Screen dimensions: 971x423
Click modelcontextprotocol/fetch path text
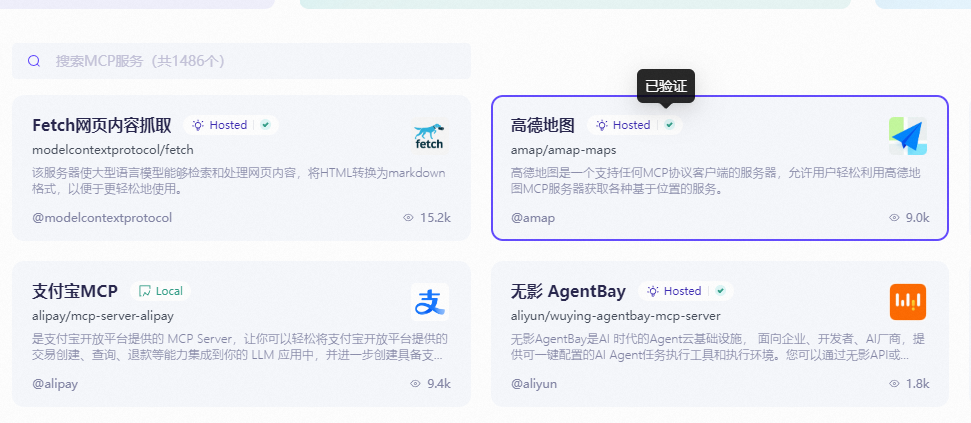tap(113, 150)
